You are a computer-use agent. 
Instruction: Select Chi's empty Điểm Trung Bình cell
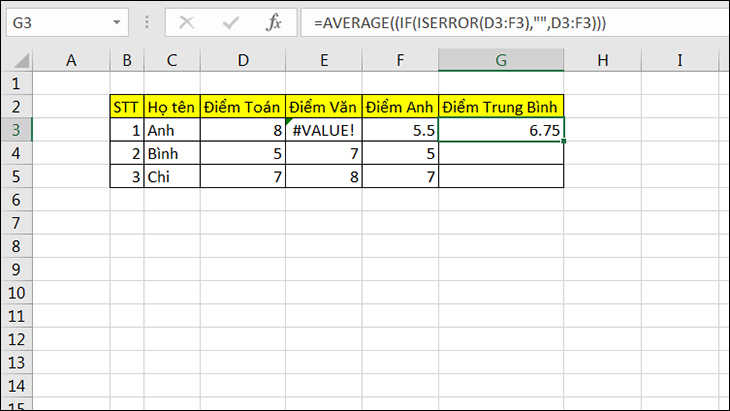click(501, 176)
